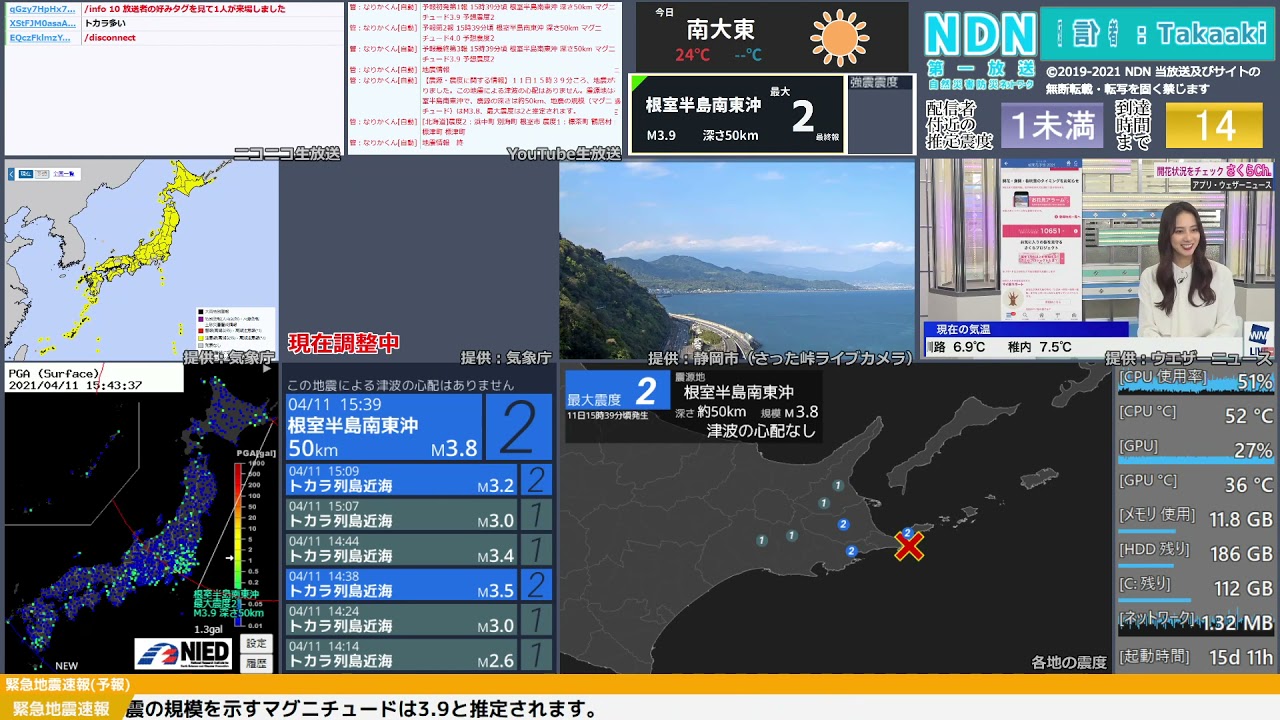
Task: Open the 14:14 トカラ列島近海 M2.6 entry
Action: pos(402,654)
